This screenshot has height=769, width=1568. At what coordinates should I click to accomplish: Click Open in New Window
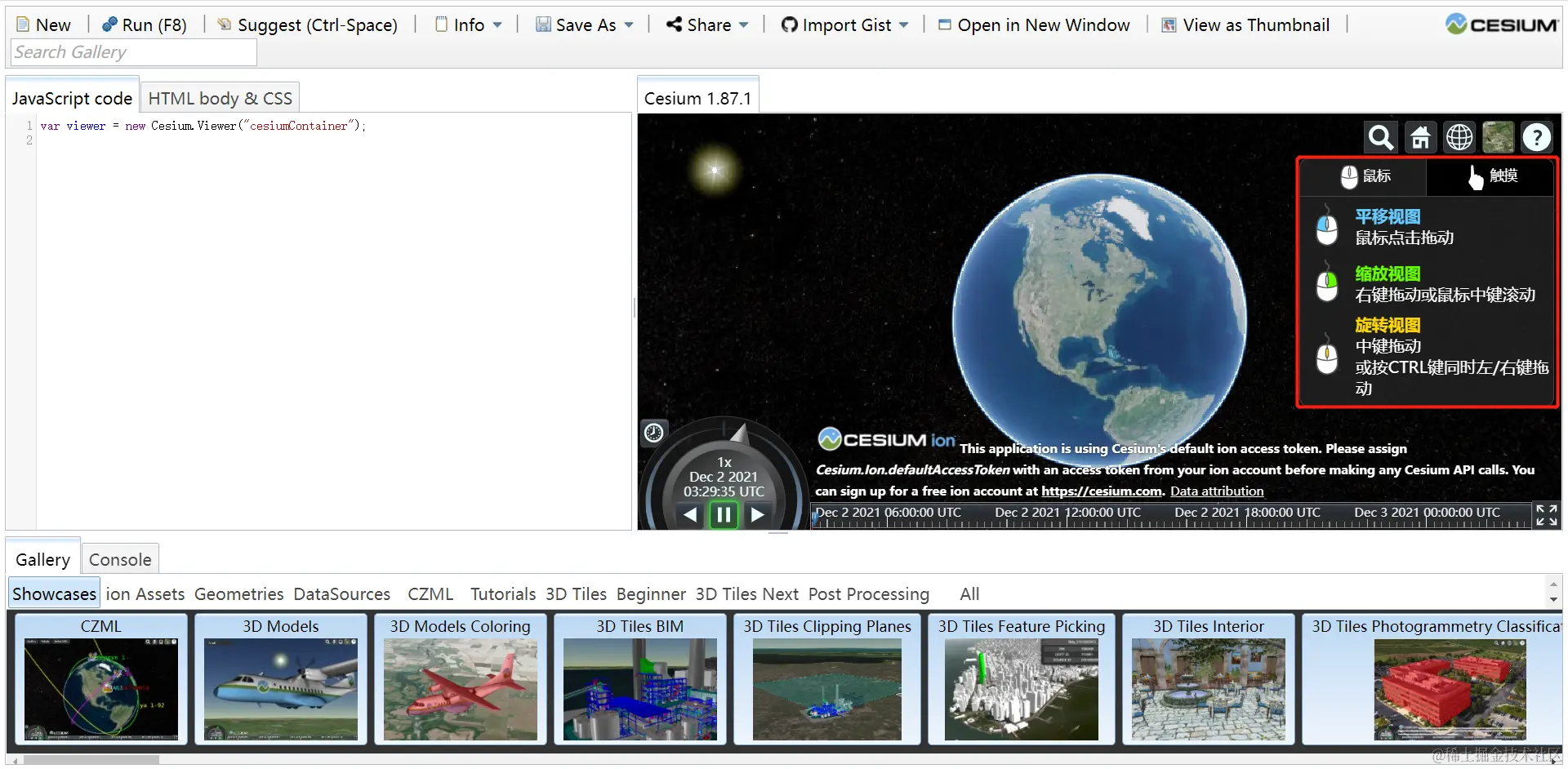pyautogui.click(x=1034, y=24)
